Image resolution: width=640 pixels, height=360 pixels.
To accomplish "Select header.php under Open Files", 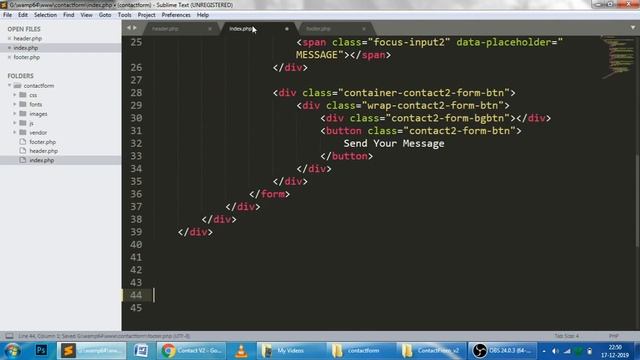I will point(28,38).
